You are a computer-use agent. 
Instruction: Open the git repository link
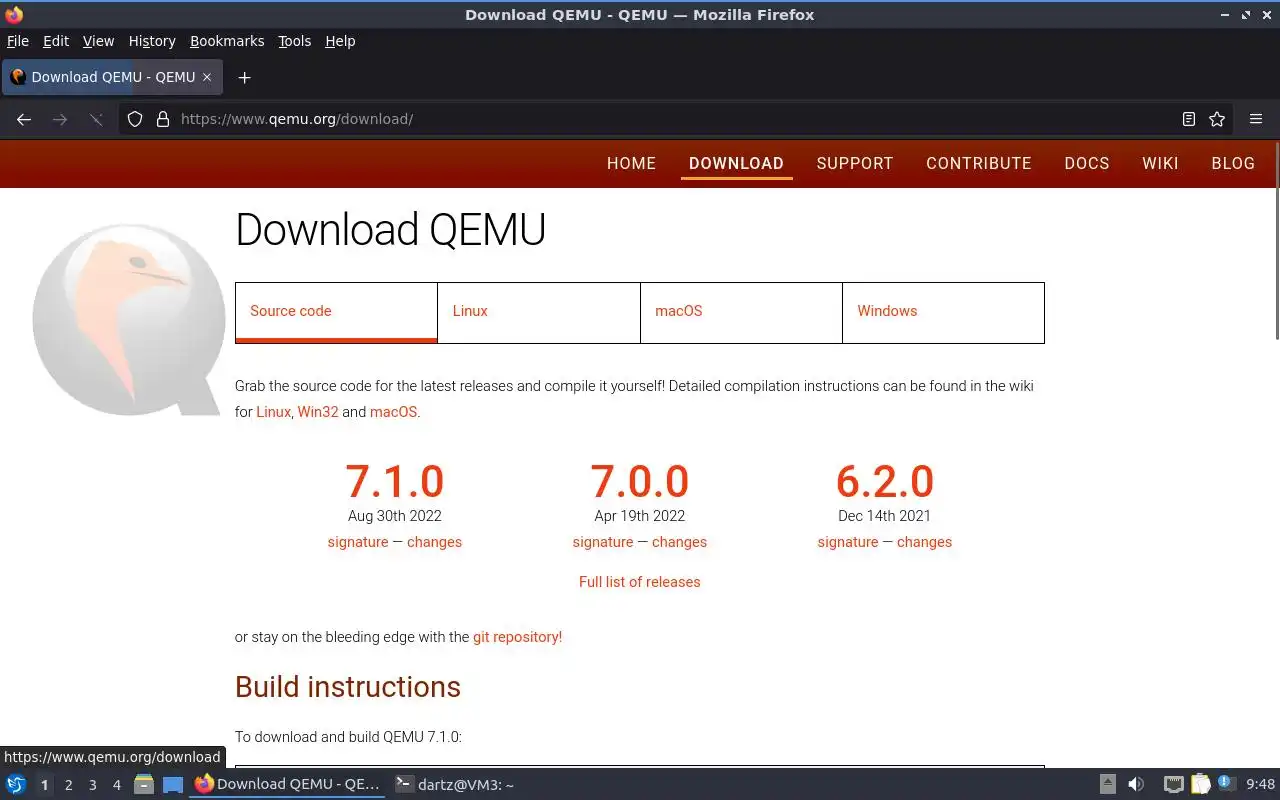[517, 637]
